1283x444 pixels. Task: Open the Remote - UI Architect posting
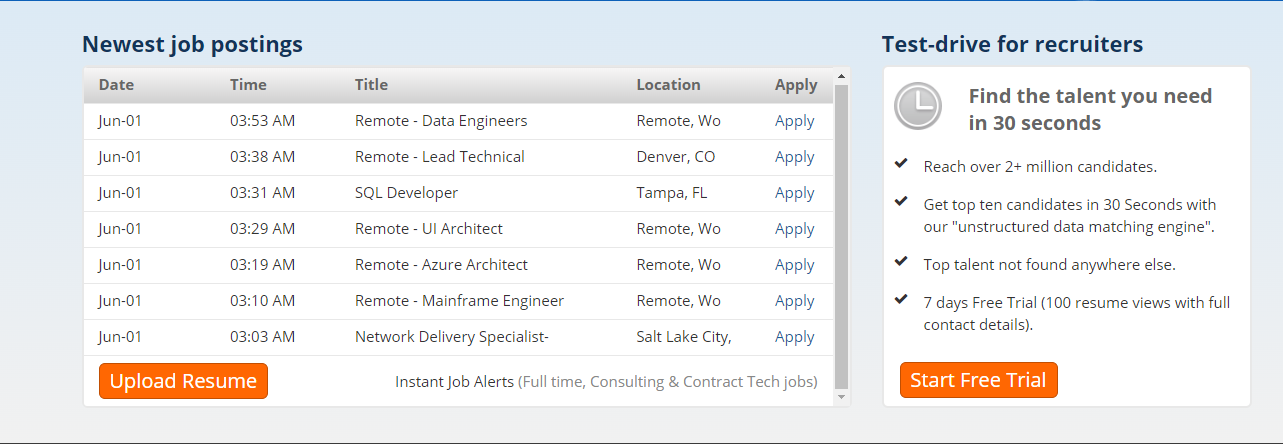click(x=428, y=229)
